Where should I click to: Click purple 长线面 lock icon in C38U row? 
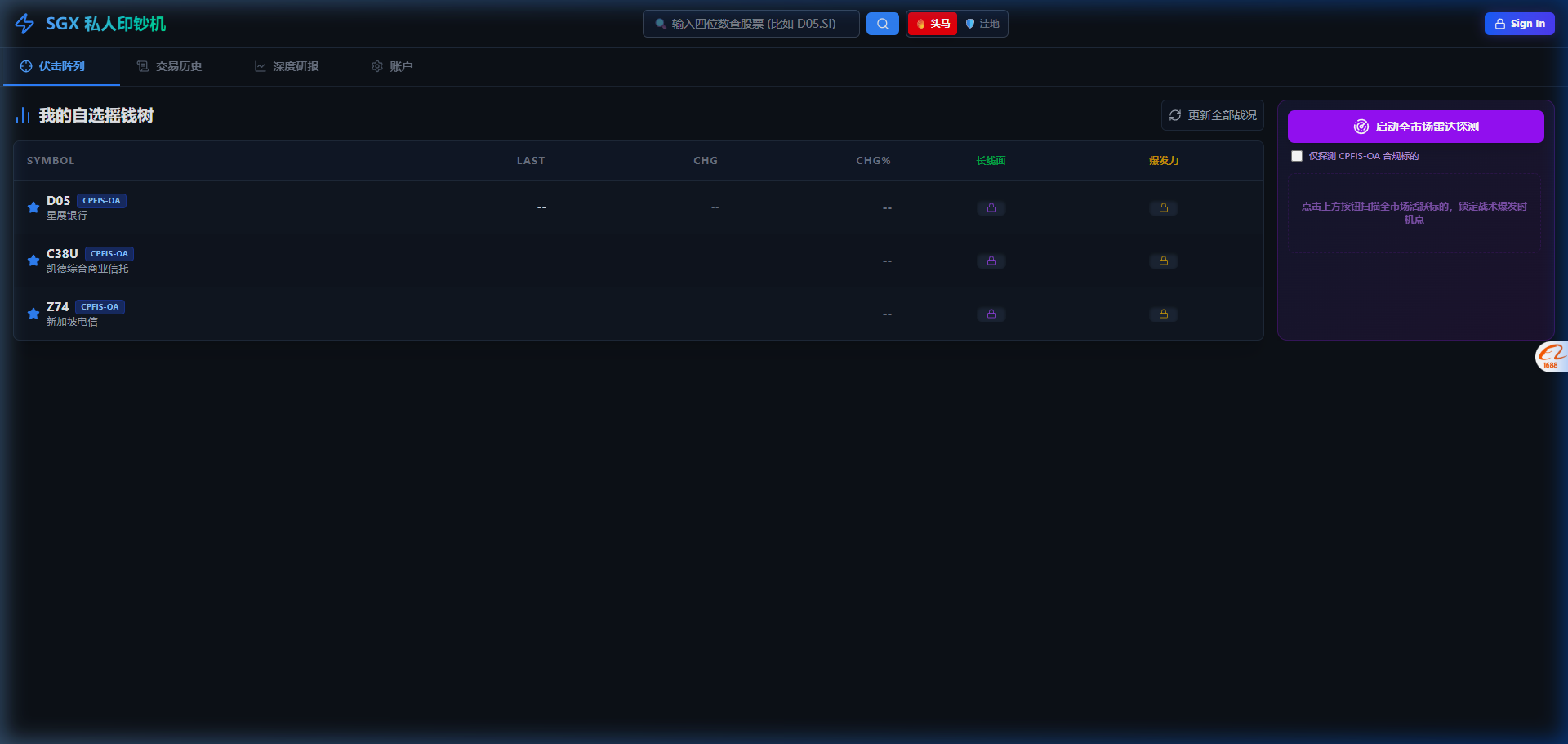coord(991,261)
